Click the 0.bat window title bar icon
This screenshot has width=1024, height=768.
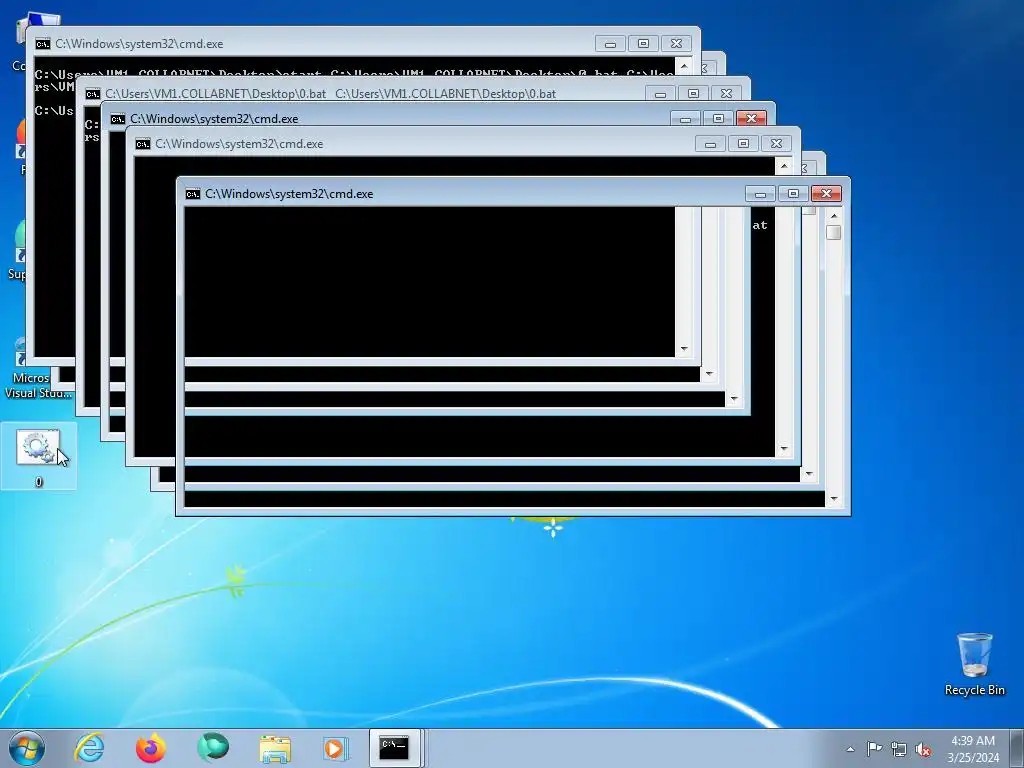[93, 94]
